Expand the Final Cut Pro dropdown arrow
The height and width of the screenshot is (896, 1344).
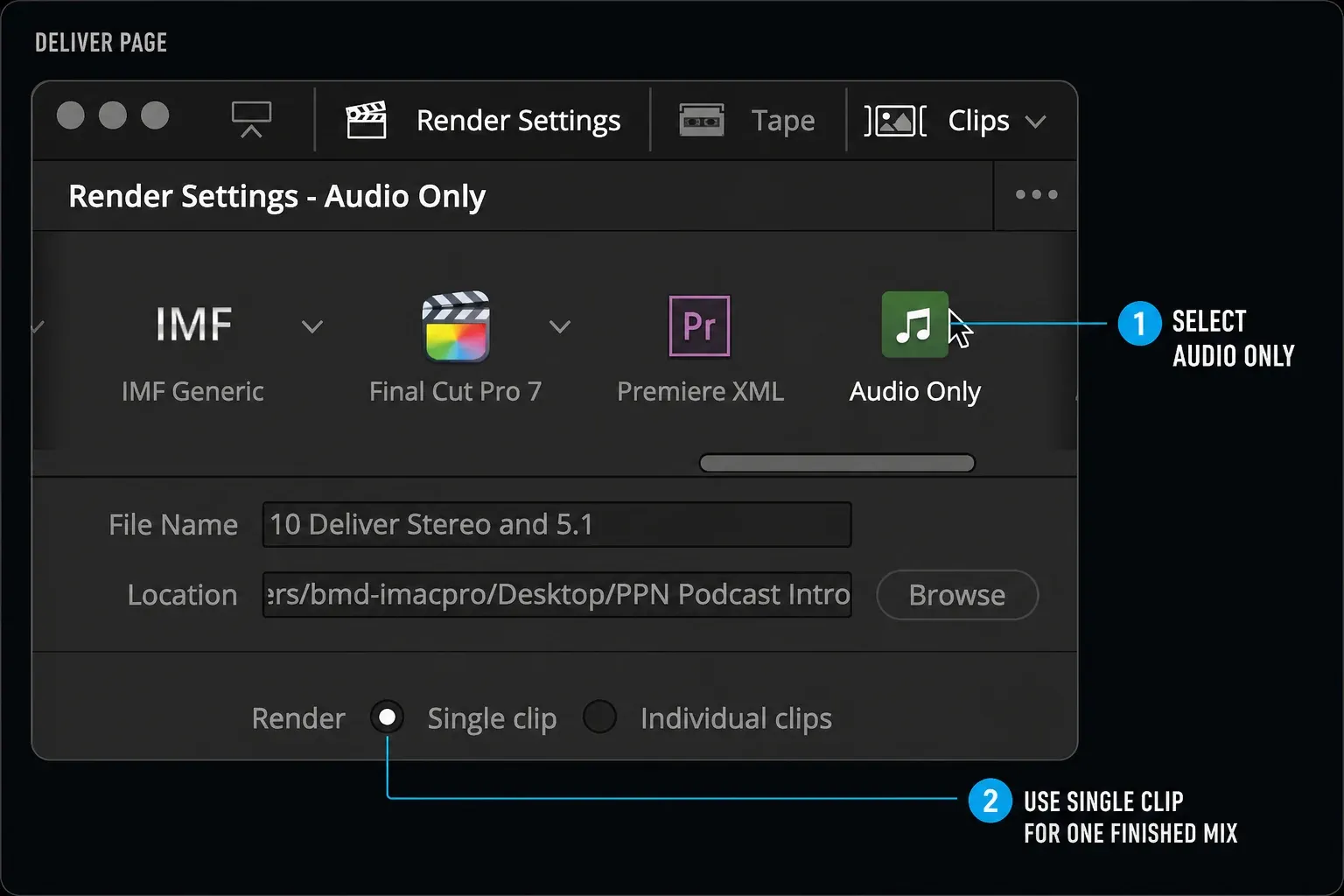click(560, 327)
